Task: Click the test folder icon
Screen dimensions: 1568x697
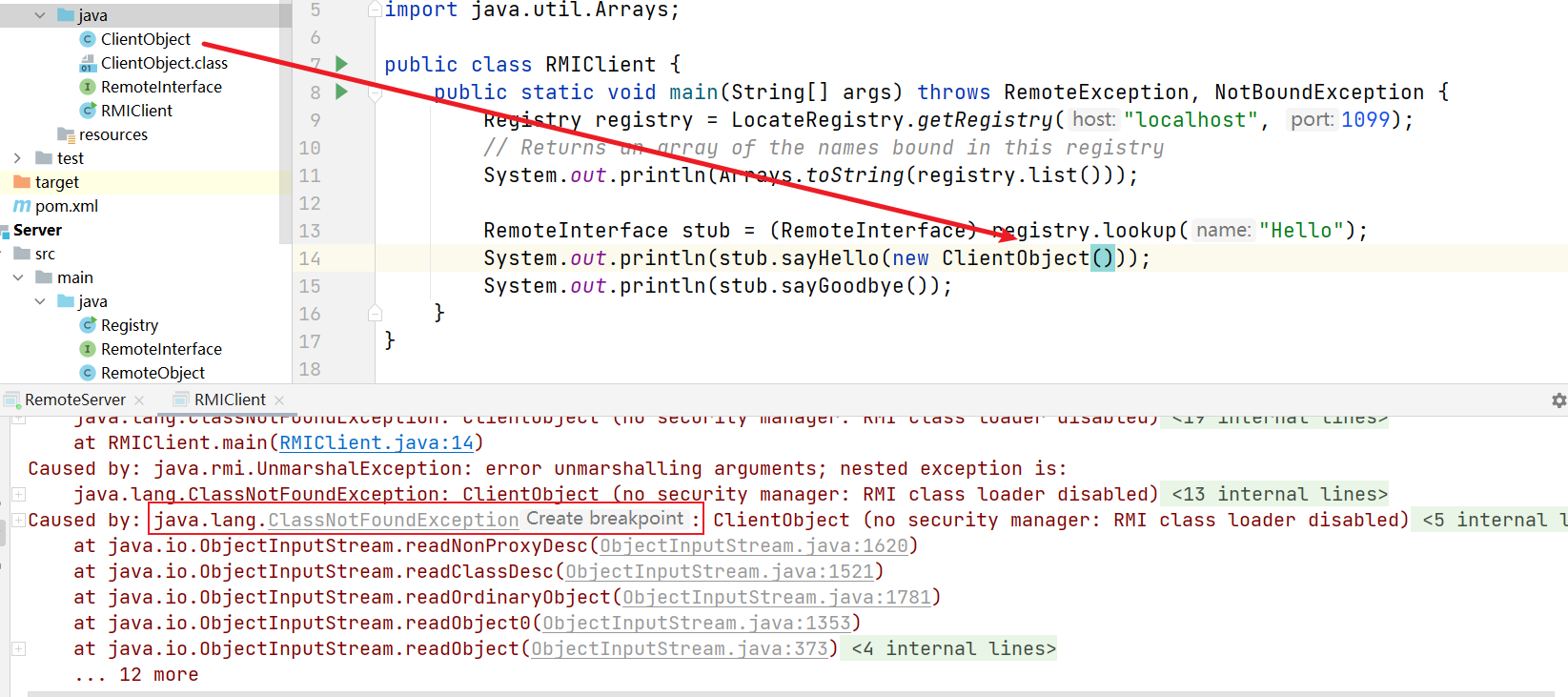Action: (x=44, y=158)
